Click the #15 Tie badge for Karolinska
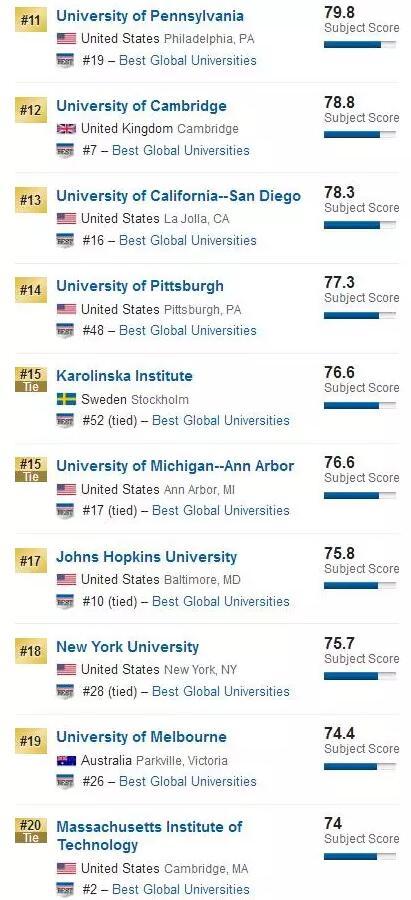The image size is (411, 900). 31,379
